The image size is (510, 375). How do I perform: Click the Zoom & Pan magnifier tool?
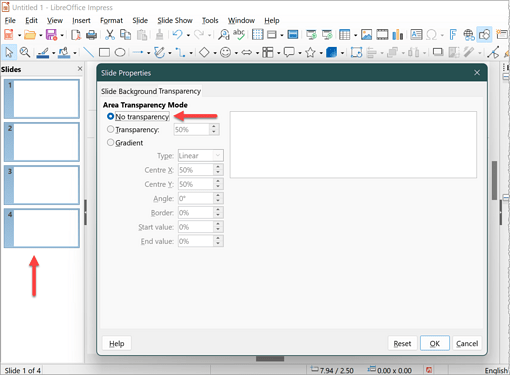click(x=25, y=52)
